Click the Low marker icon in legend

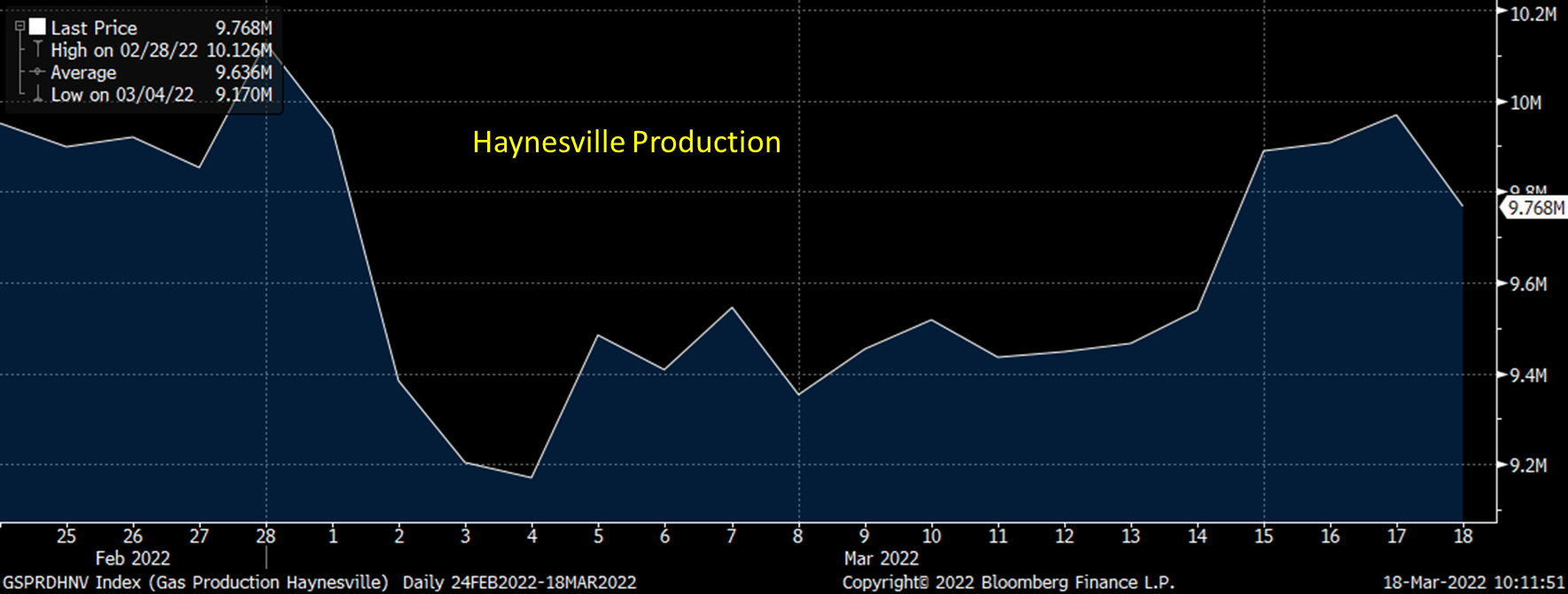click(37, 95)
